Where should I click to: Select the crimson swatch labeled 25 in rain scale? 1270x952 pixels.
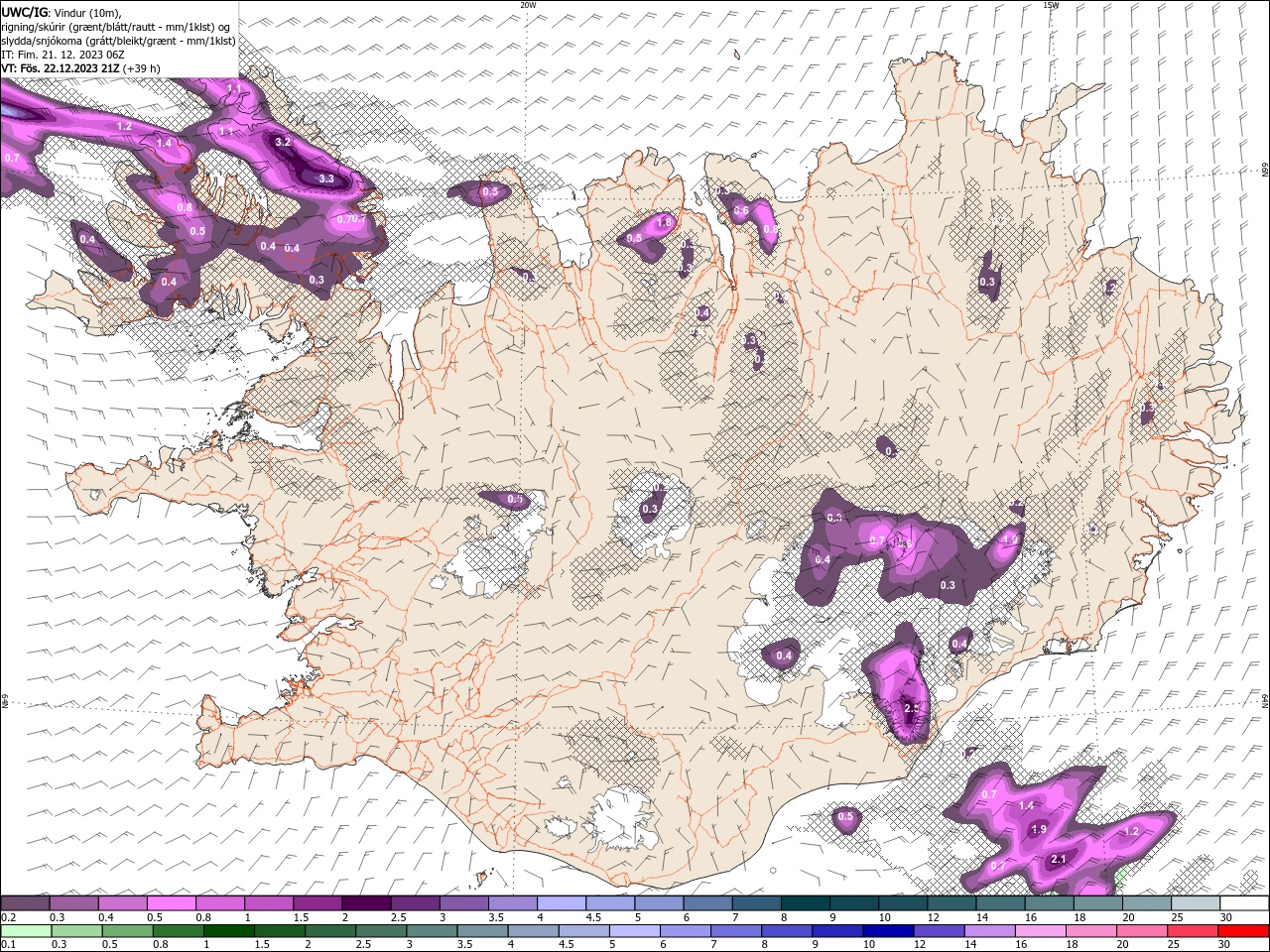click(x=1193, y=931)
